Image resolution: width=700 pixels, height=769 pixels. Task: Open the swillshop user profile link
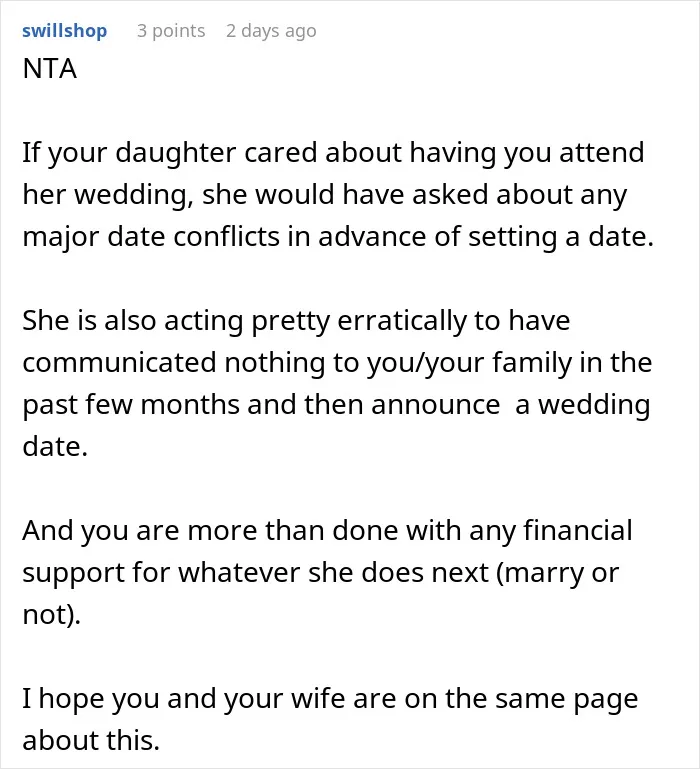pos(64,30)
